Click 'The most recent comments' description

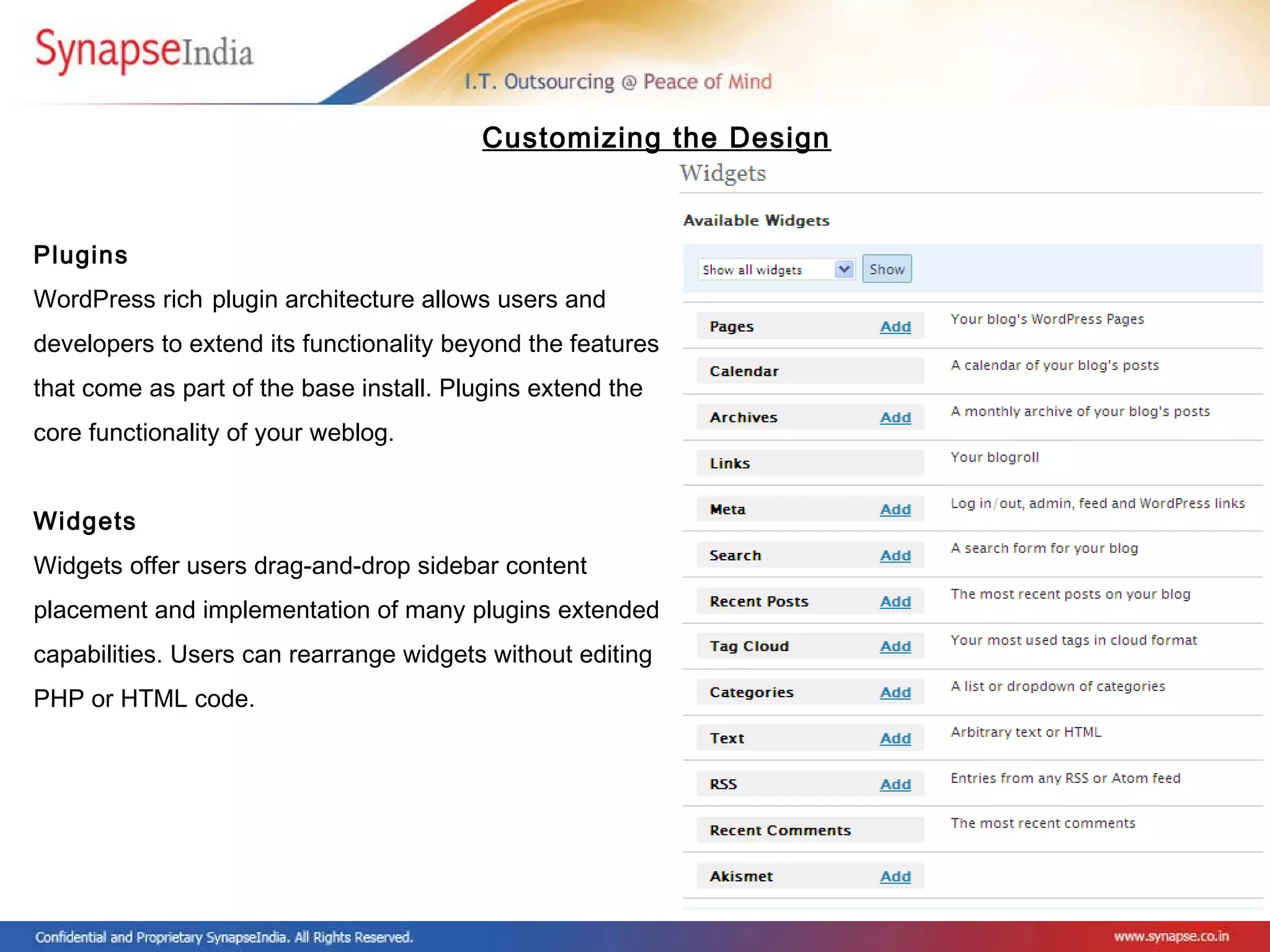pyautogui.click(x=1042, y=824)
